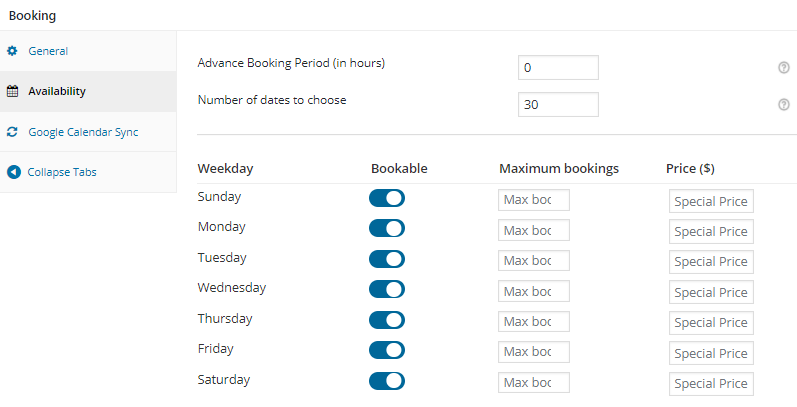Toggle Sunday bookable switch
Screen dimensions: 797x407
click(x=387, y=198)
